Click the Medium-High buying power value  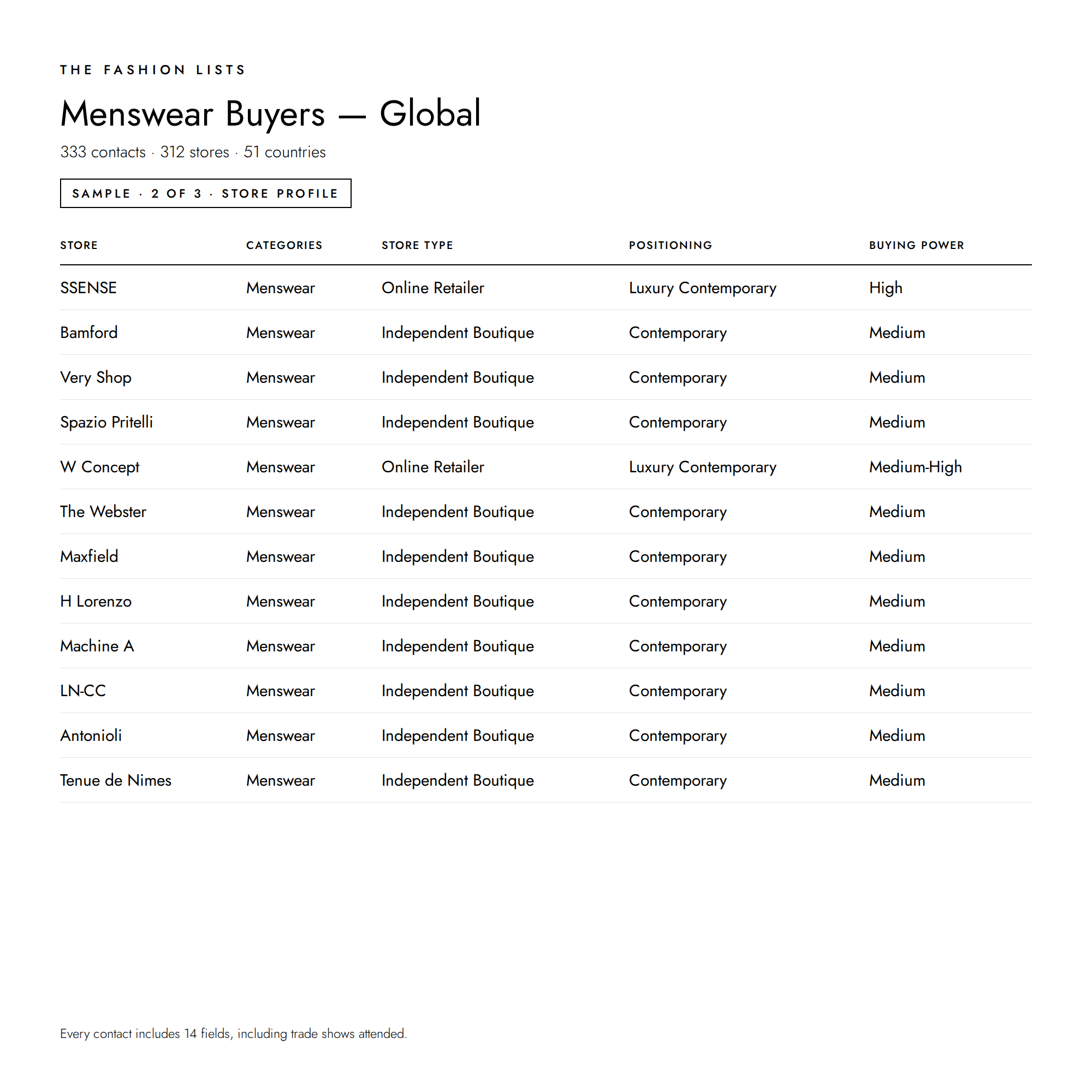(x=916, y=467)
